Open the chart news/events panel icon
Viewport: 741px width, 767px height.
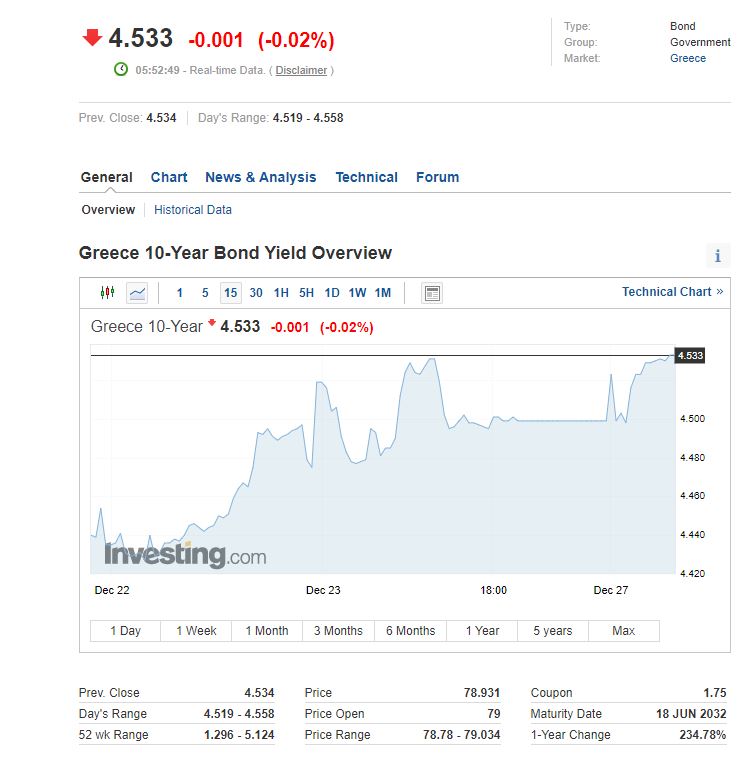(x=432, y=293)
